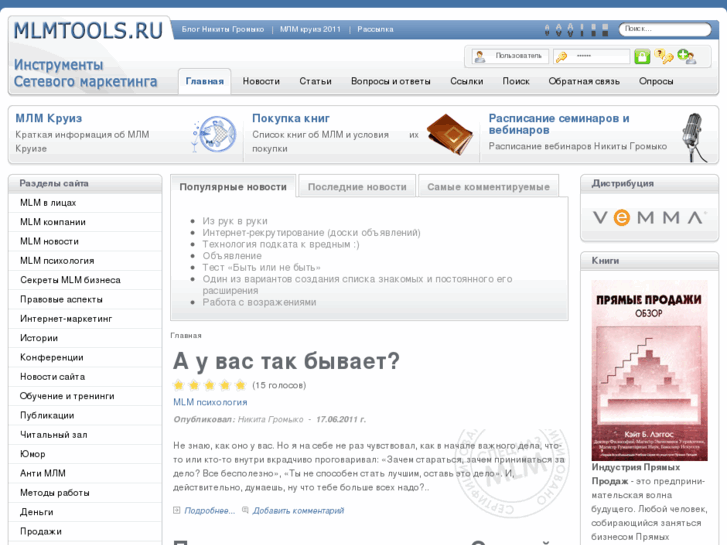The width and height of the screenshot is (727, 545).
Task: Switch to the medium page width icon
Action: pyautogui.click(x=593, y=30)
